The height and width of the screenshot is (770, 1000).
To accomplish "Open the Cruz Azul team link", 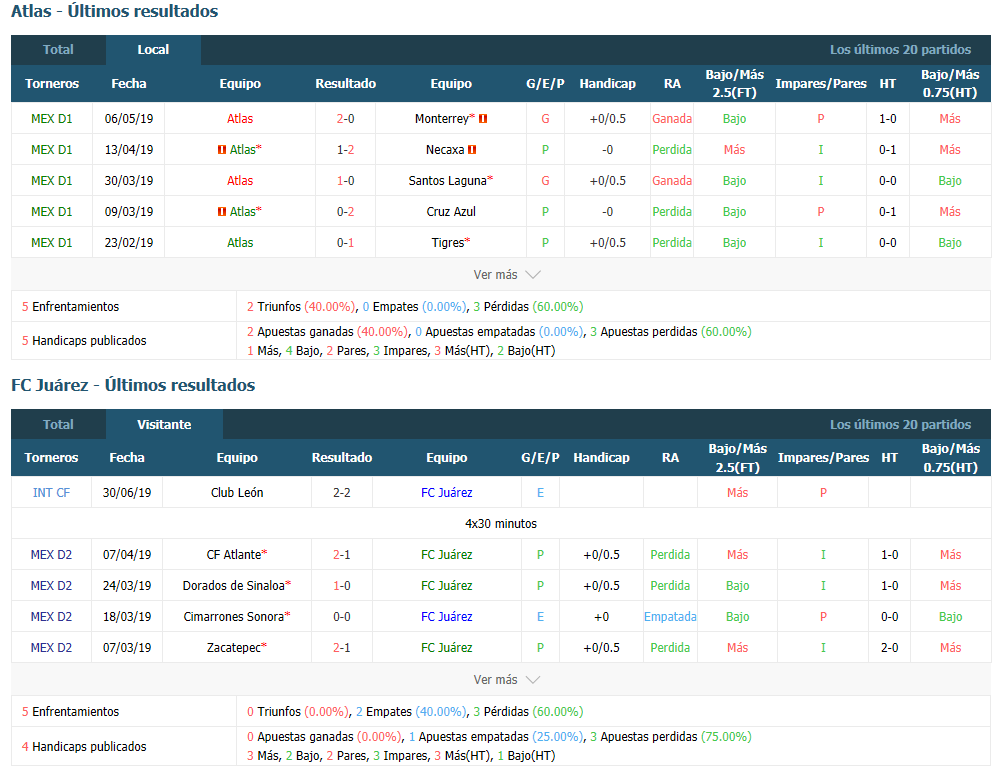I will (x=451, y=212).
